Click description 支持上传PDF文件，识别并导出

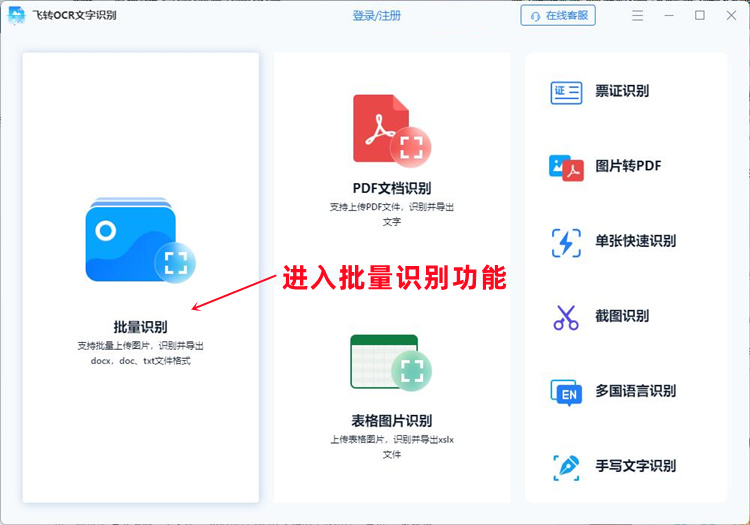pos(392,207)
